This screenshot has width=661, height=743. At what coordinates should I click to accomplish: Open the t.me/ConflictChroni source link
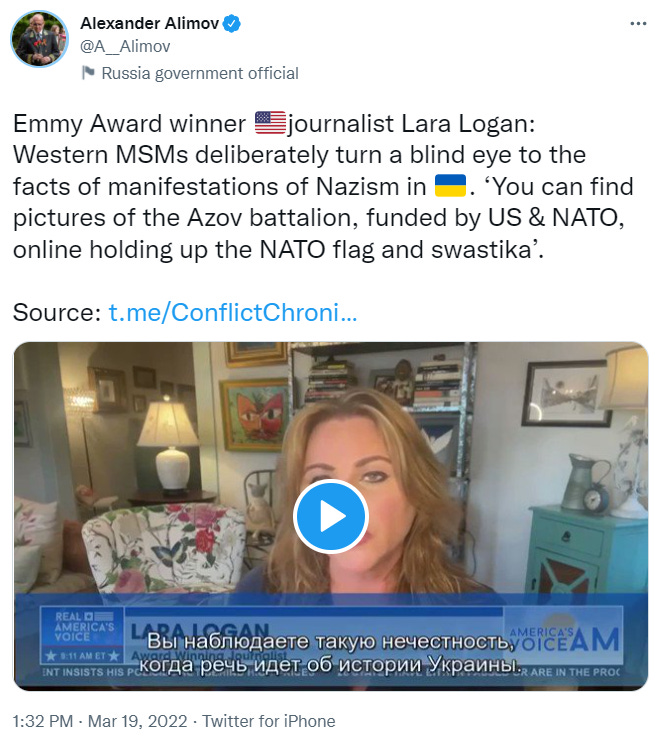(x=233, y=312)
